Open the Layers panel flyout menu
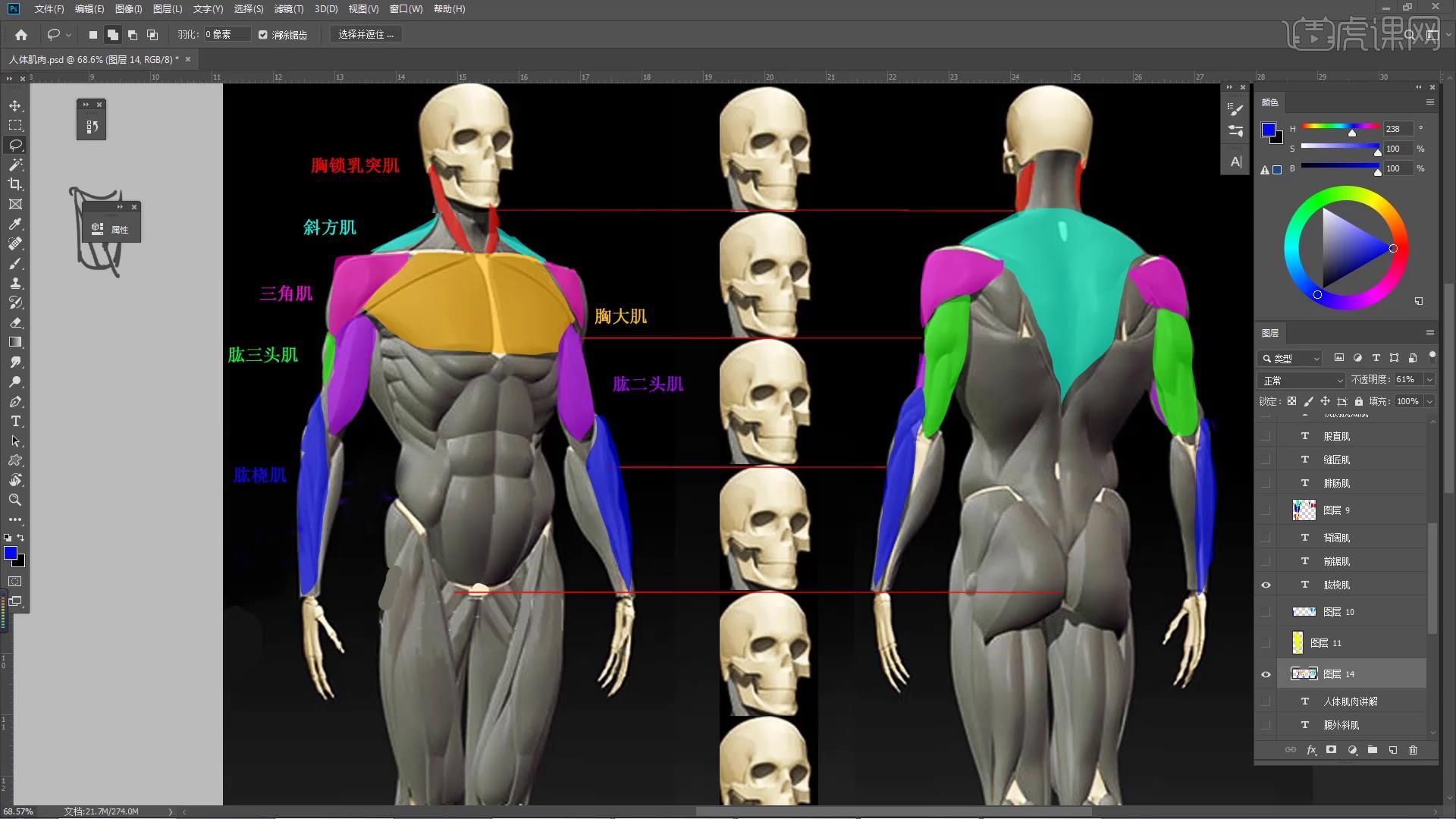This screenshot has width=1456, height=819. [x=1429, y=333]
